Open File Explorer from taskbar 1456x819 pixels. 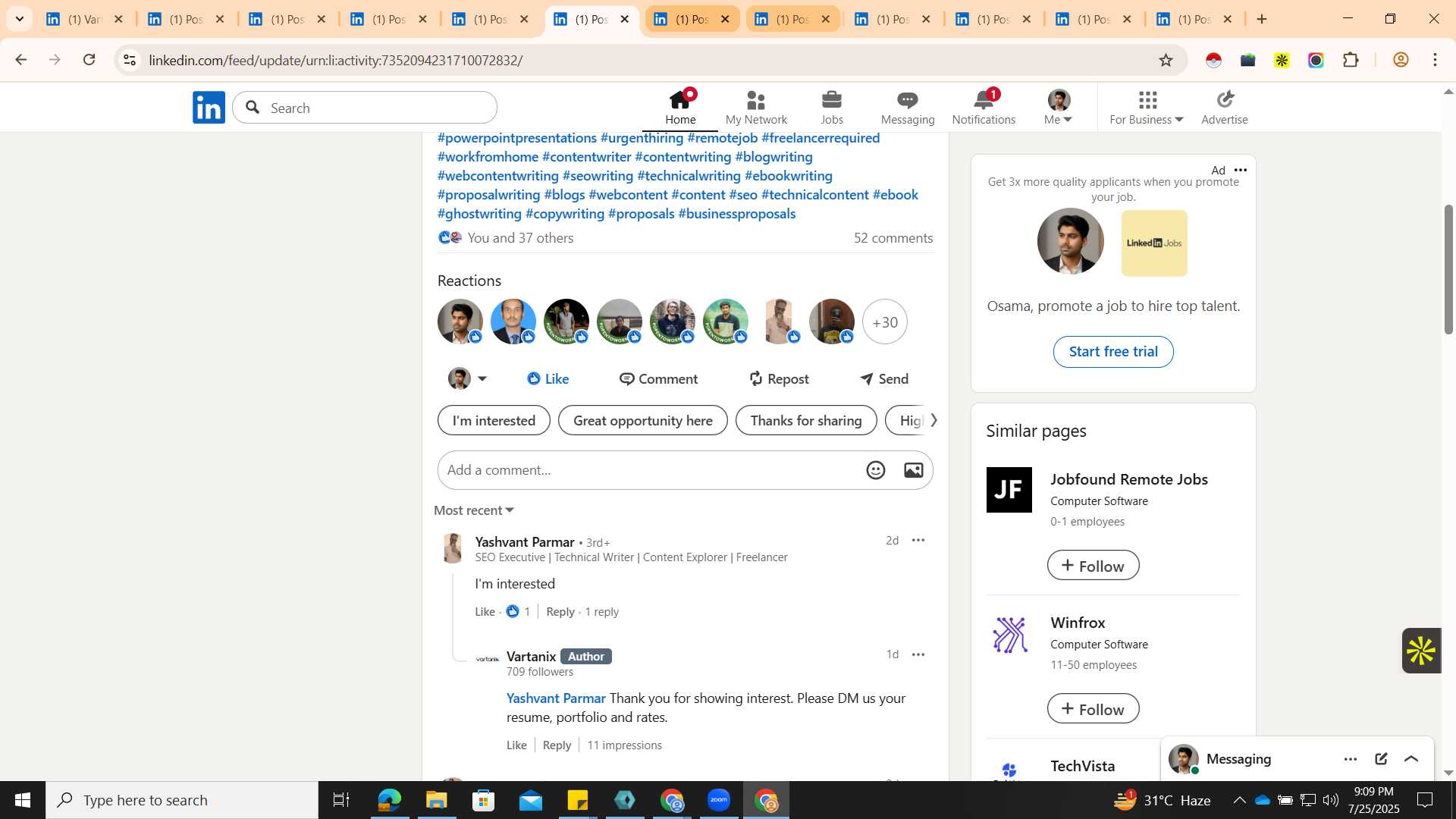[x=436, y=800]
